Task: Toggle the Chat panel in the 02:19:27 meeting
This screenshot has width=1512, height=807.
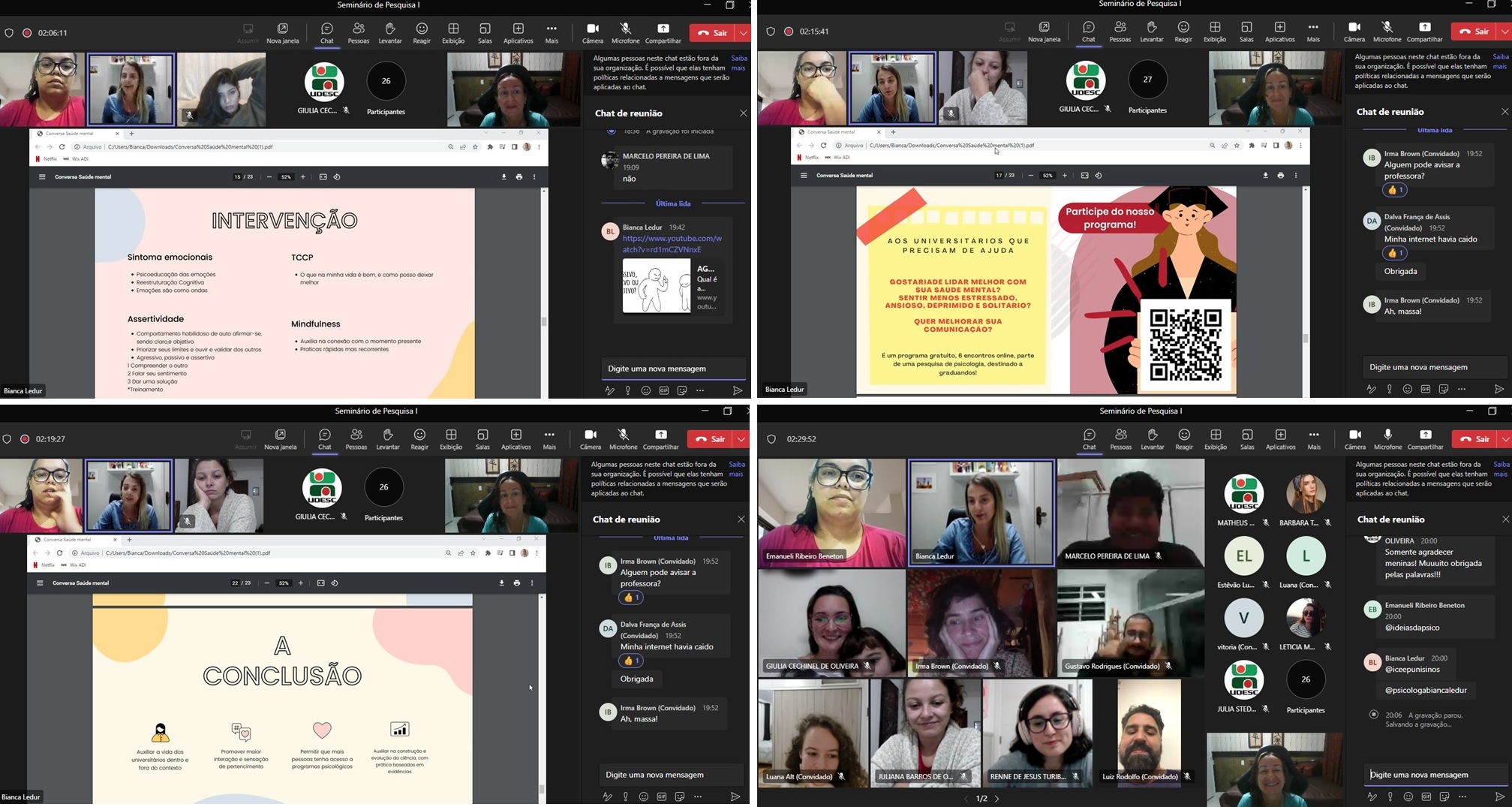Action: (324, 439)
